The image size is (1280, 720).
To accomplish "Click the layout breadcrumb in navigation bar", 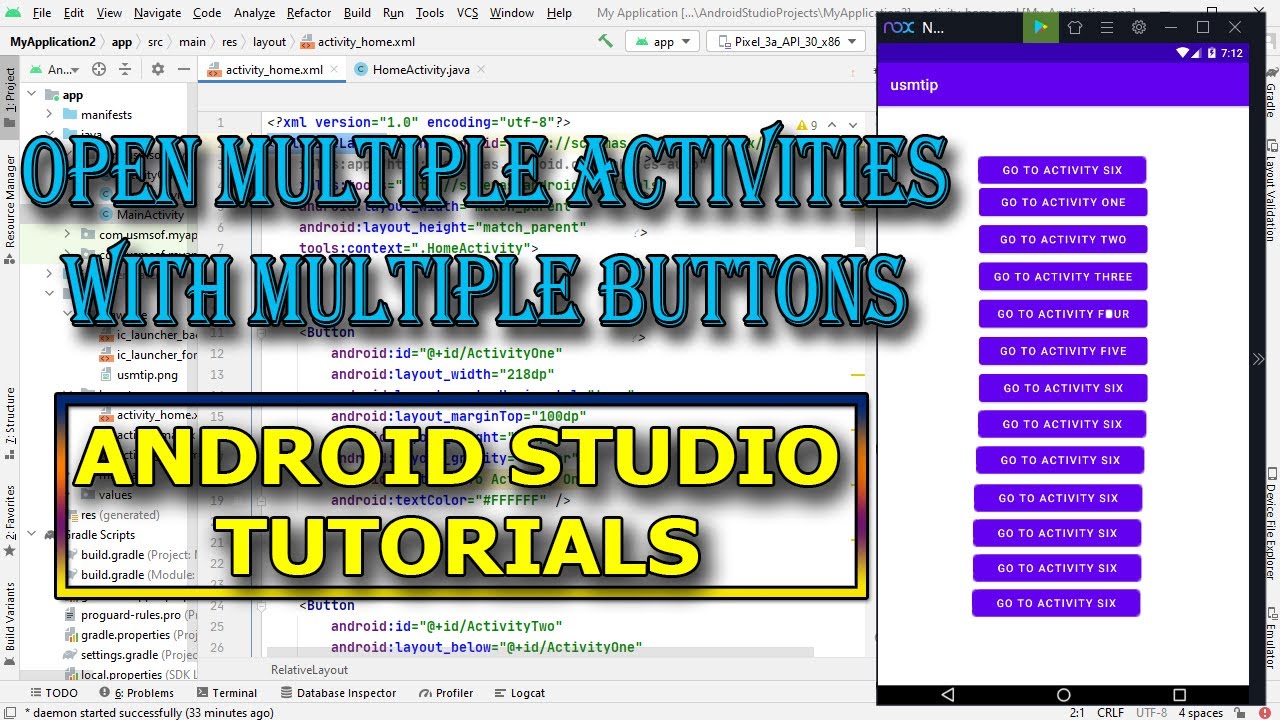I will pyautogui.click(x=269, y=42).
